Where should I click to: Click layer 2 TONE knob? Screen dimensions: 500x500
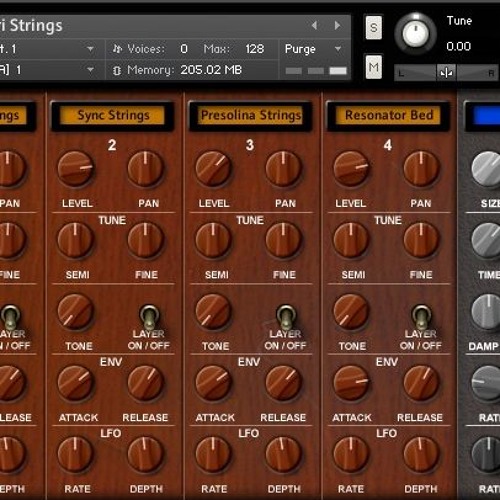pos(75,311)
